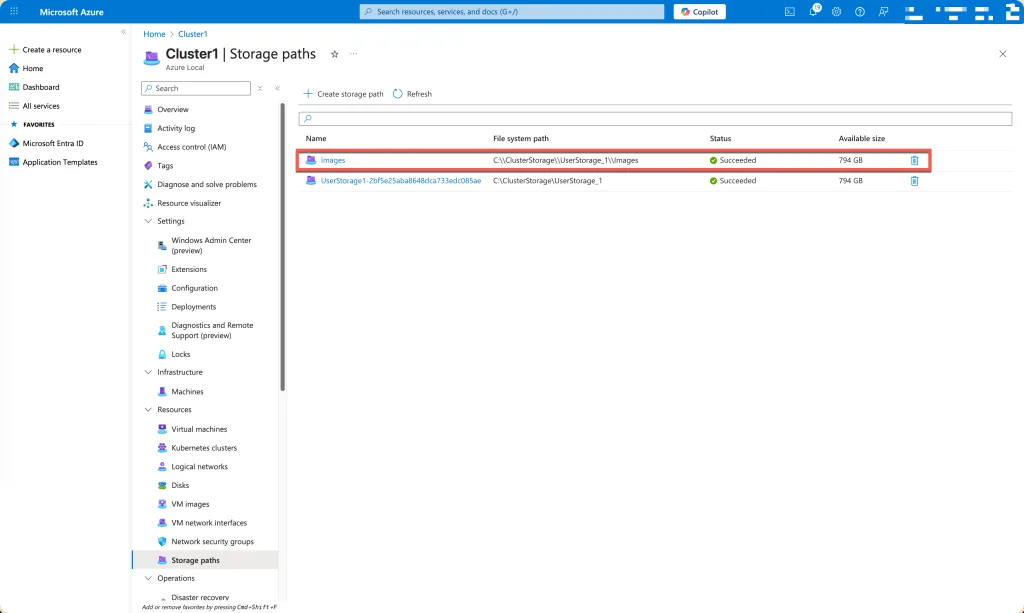Select VM images menu item
The height and width of the screenshot is (613, 1024).
click(190, 504)
